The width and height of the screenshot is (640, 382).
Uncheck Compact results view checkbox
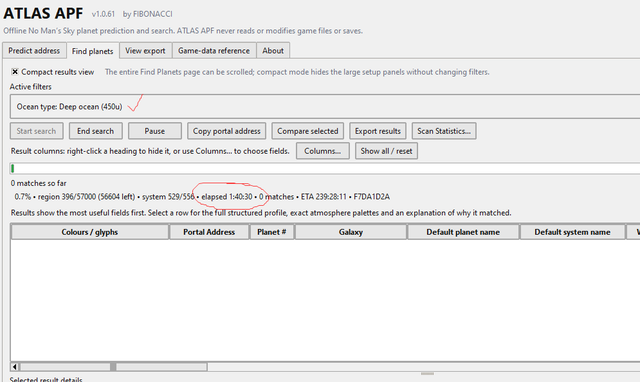(15, 72)
